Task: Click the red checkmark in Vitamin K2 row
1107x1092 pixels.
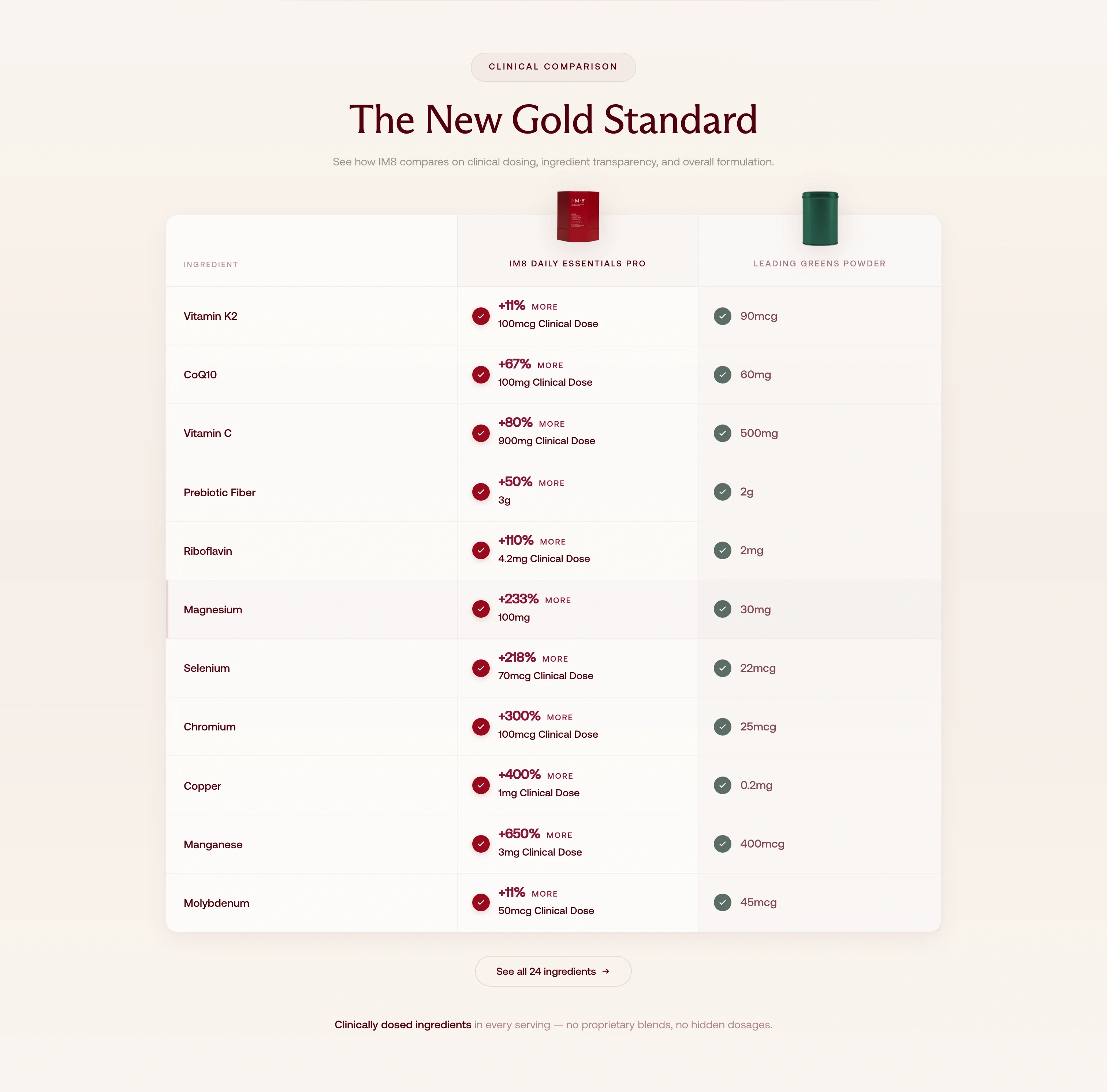Action: pos(481,316)
